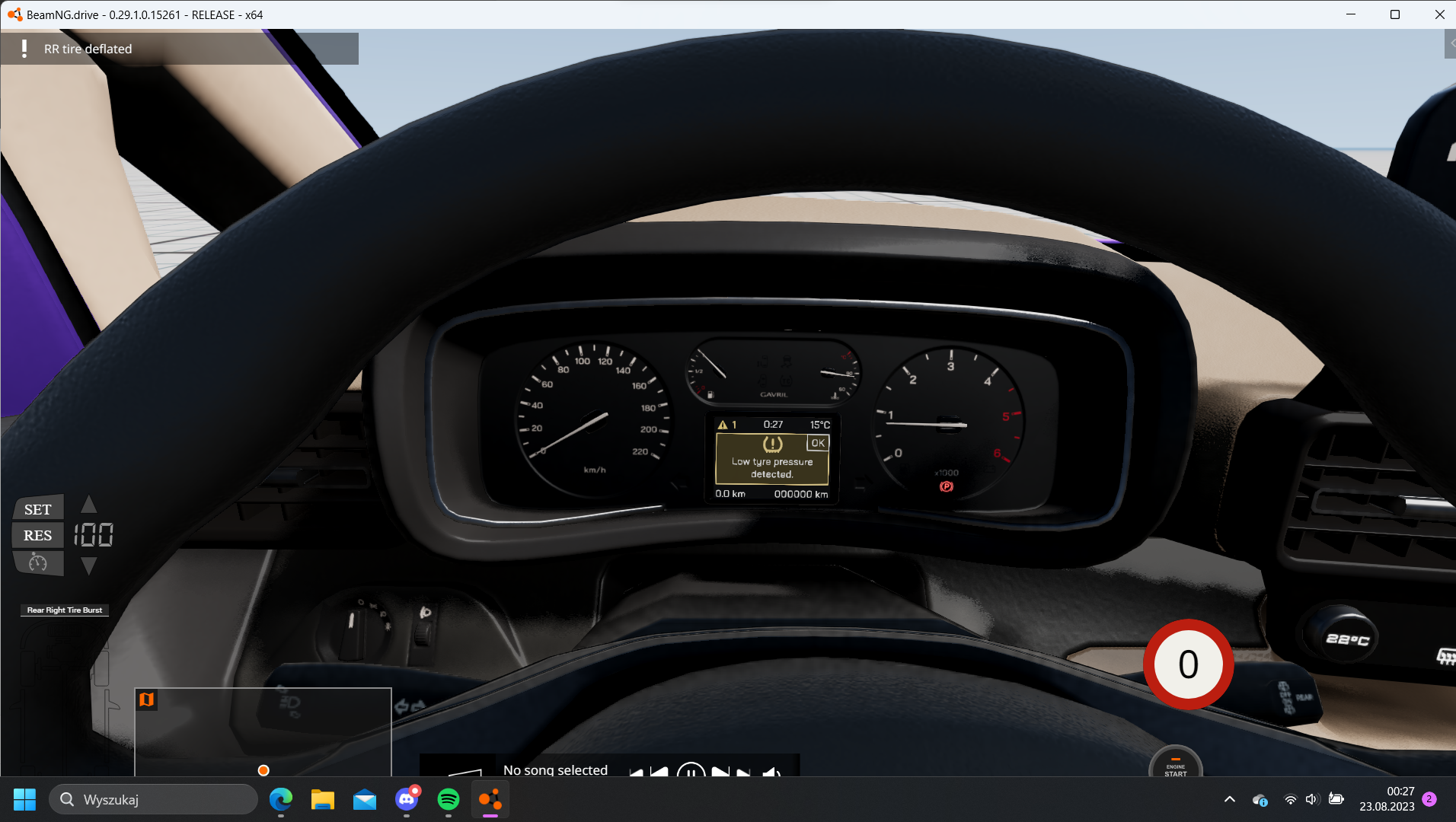Open the taskbar clock and date
Image resolution: width=1456 pixels, height=822 pixels.
(x=1387, y=799)
